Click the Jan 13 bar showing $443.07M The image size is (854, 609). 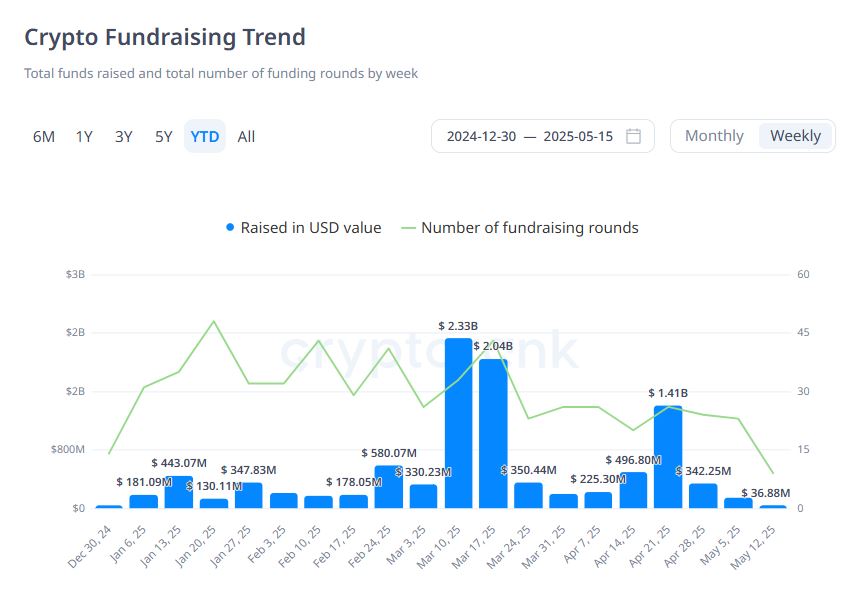point(178,492)
